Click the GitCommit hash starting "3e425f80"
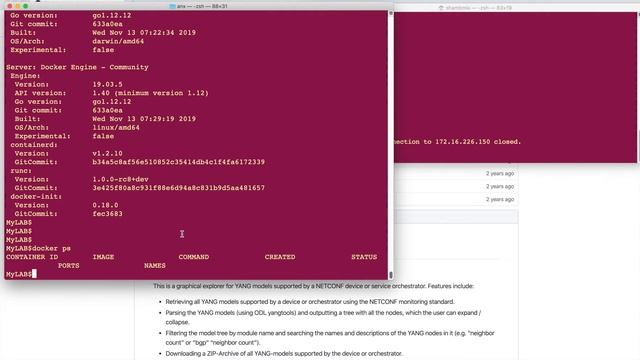Screen dimensions: 640x360 (x=178, y=188)
